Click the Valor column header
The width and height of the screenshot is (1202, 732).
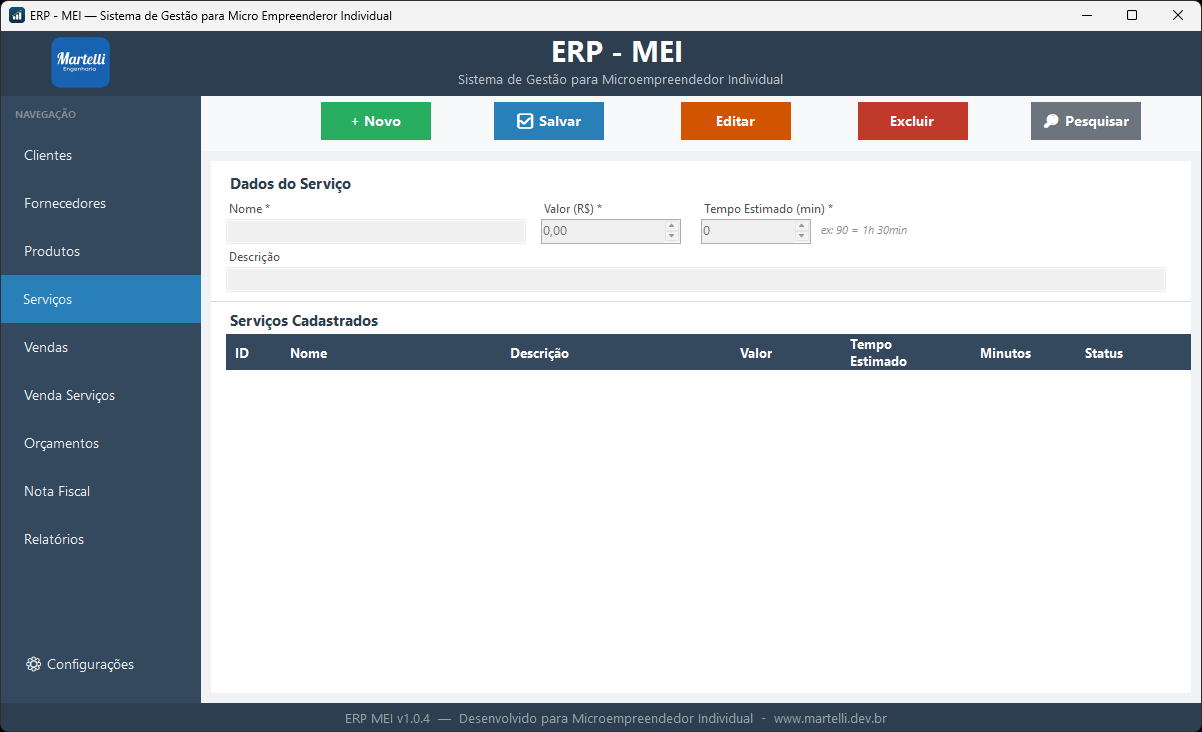click(786, 353)
